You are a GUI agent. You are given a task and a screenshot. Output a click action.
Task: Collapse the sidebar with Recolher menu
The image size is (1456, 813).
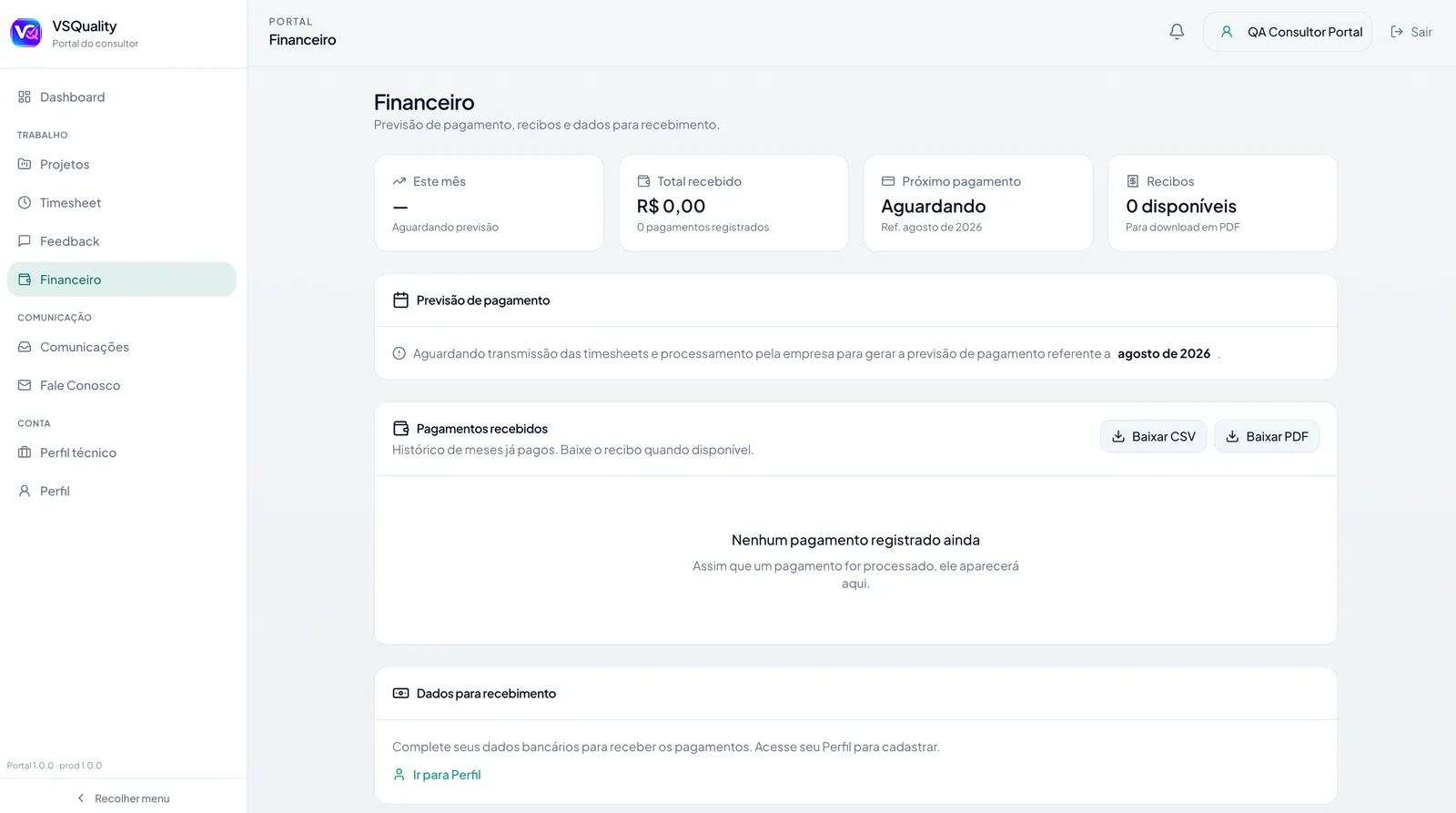pyautogui.click(x=123, y=798)
